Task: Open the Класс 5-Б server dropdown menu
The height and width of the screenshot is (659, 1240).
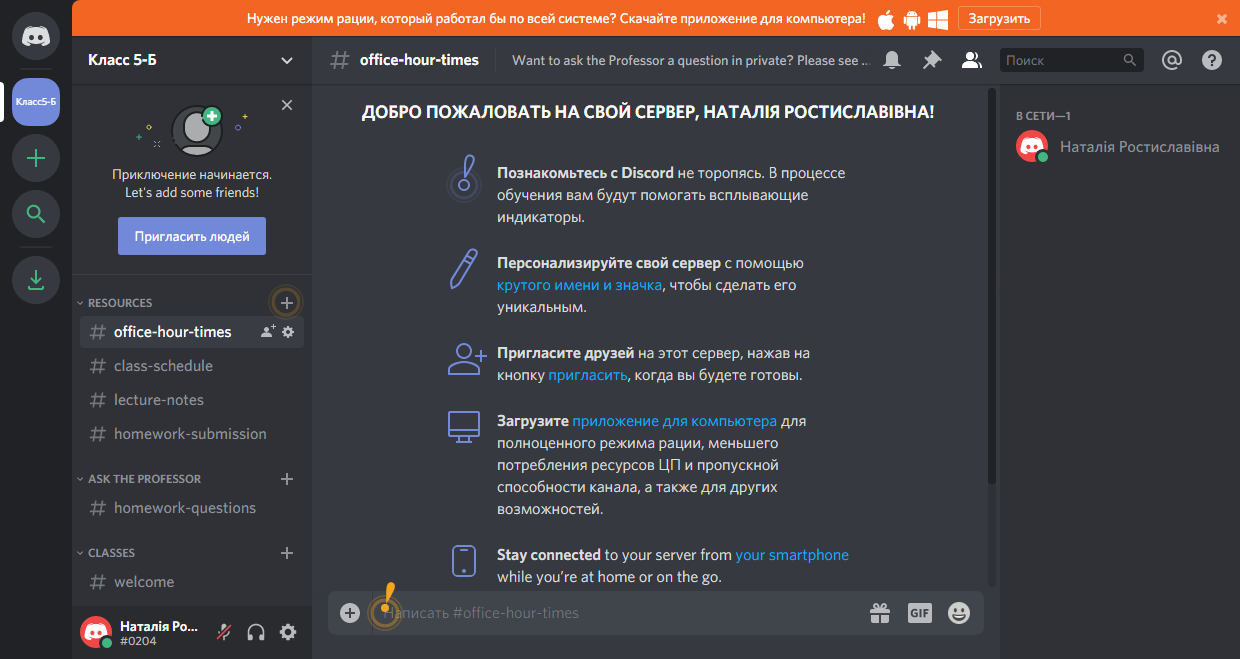Action: coord(192,60)
